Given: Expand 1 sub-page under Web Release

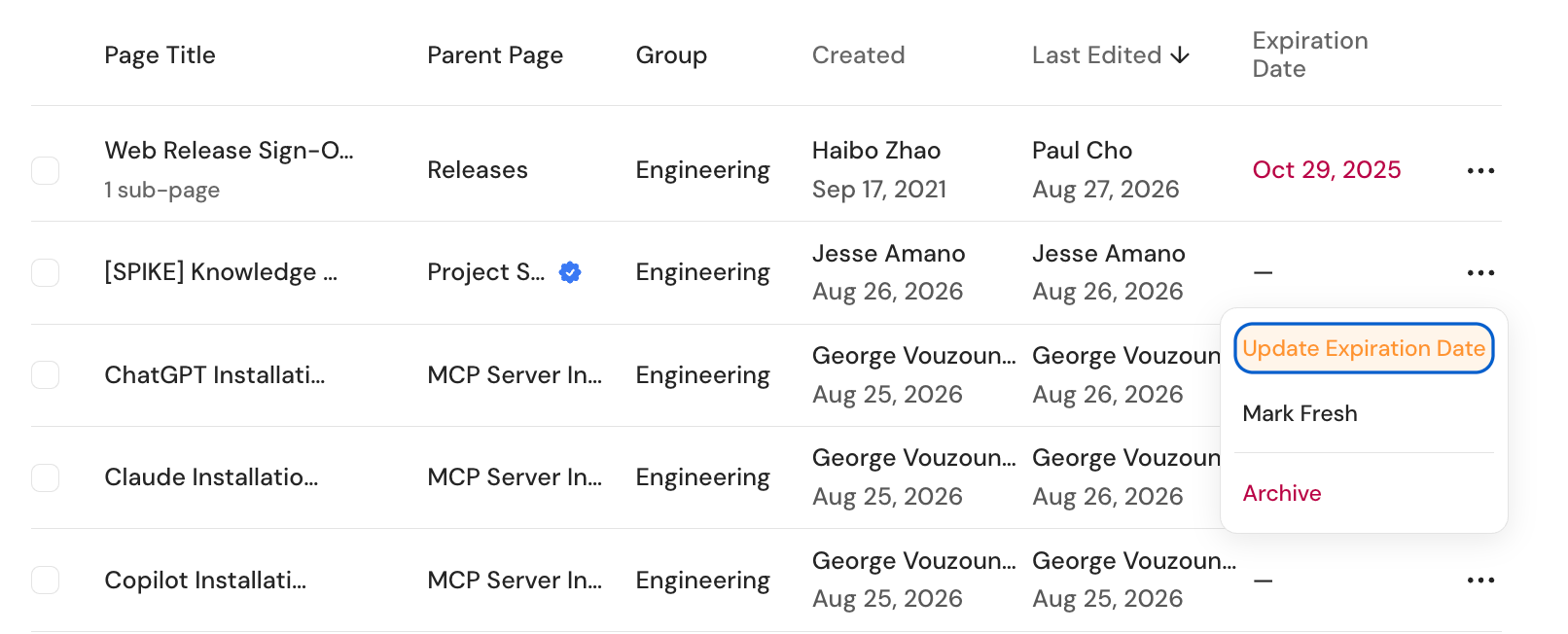Looking at the screenshot, I should point(162,190).
